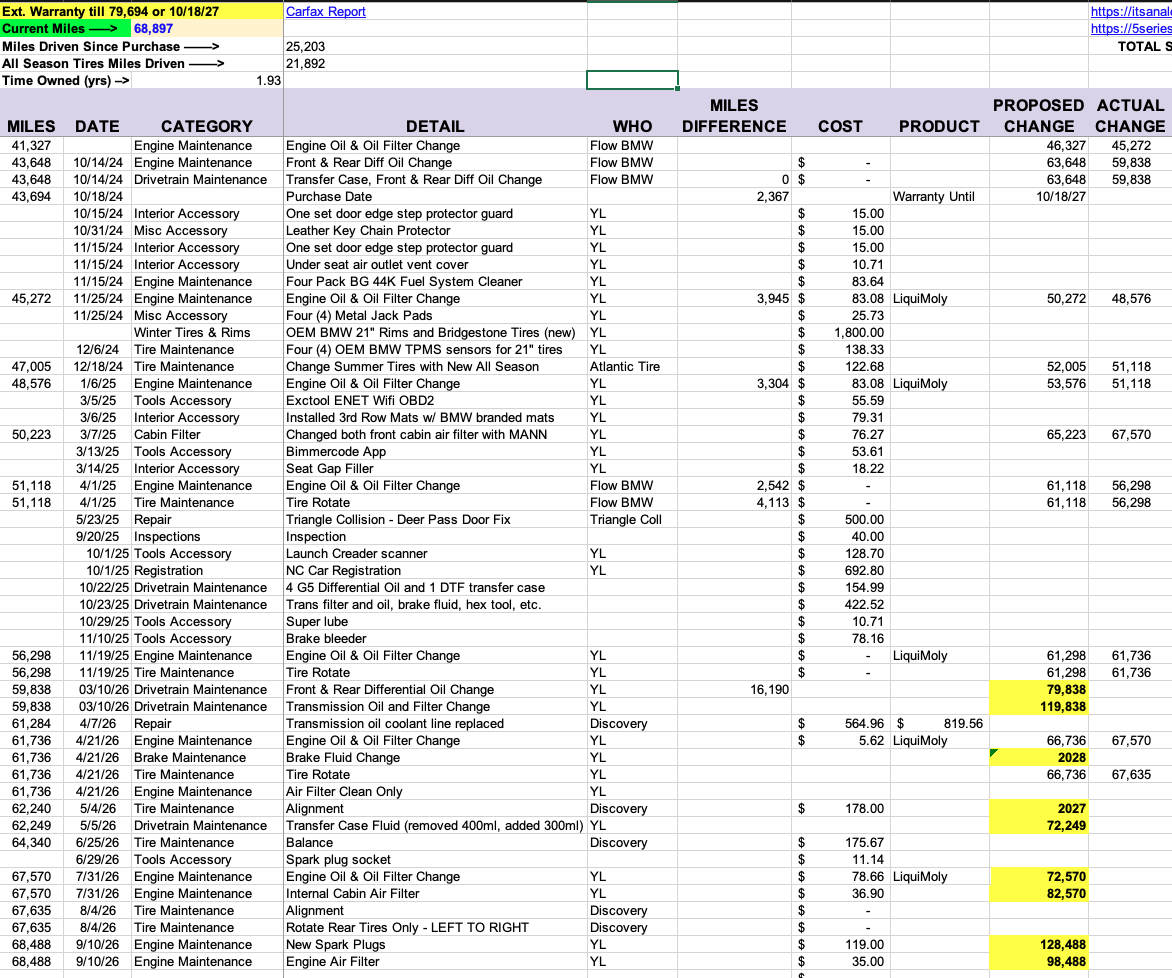Open the link starting with https://5series
Screen dimensions: 1172x978
pos(1131,29)
